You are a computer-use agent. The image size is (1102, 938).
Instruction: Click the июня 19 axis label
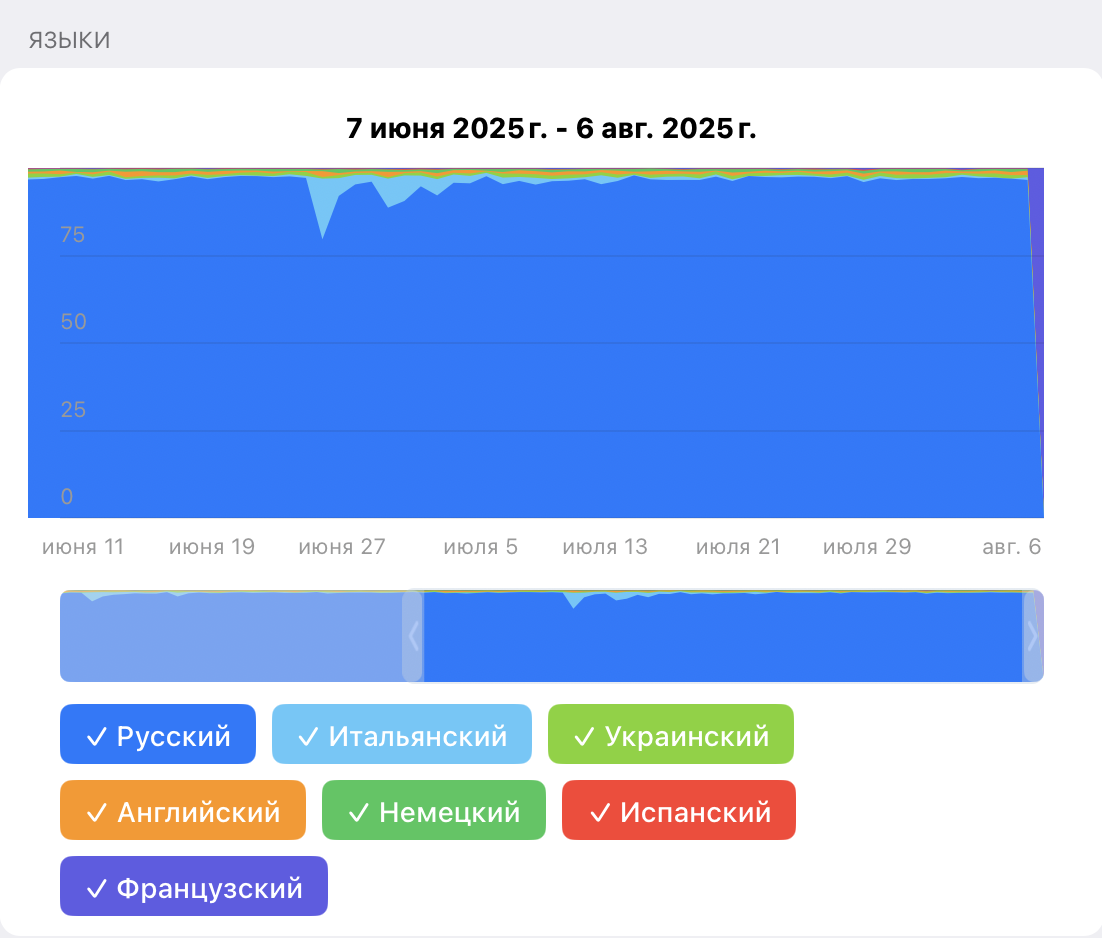[x=212, y=547]
